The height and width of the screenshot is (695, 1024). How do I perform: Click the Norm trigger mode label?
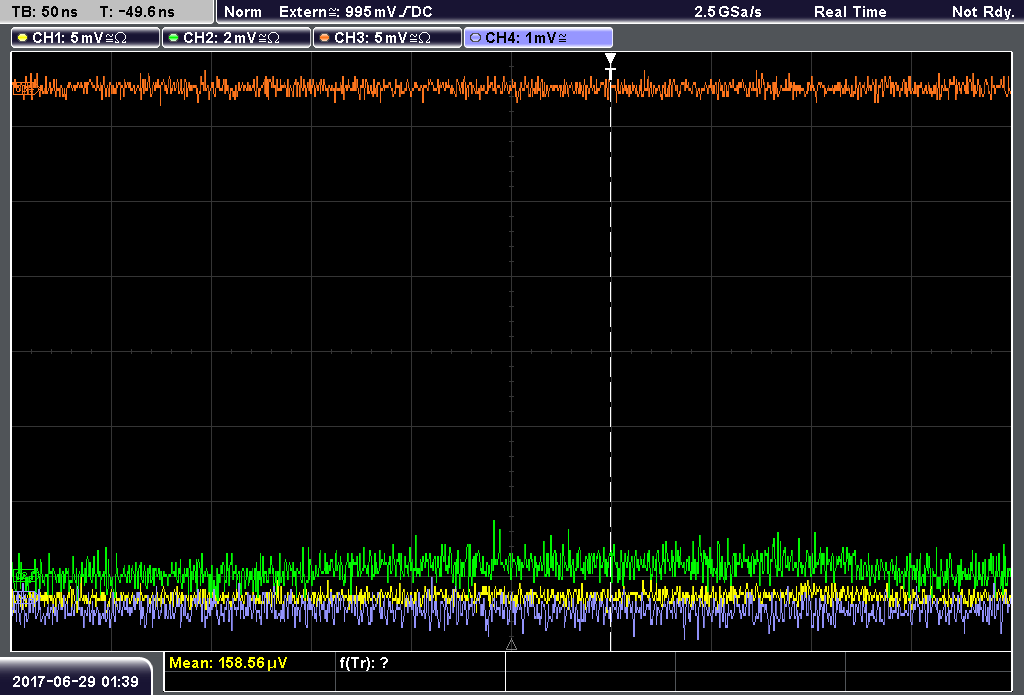click(243, 12)
